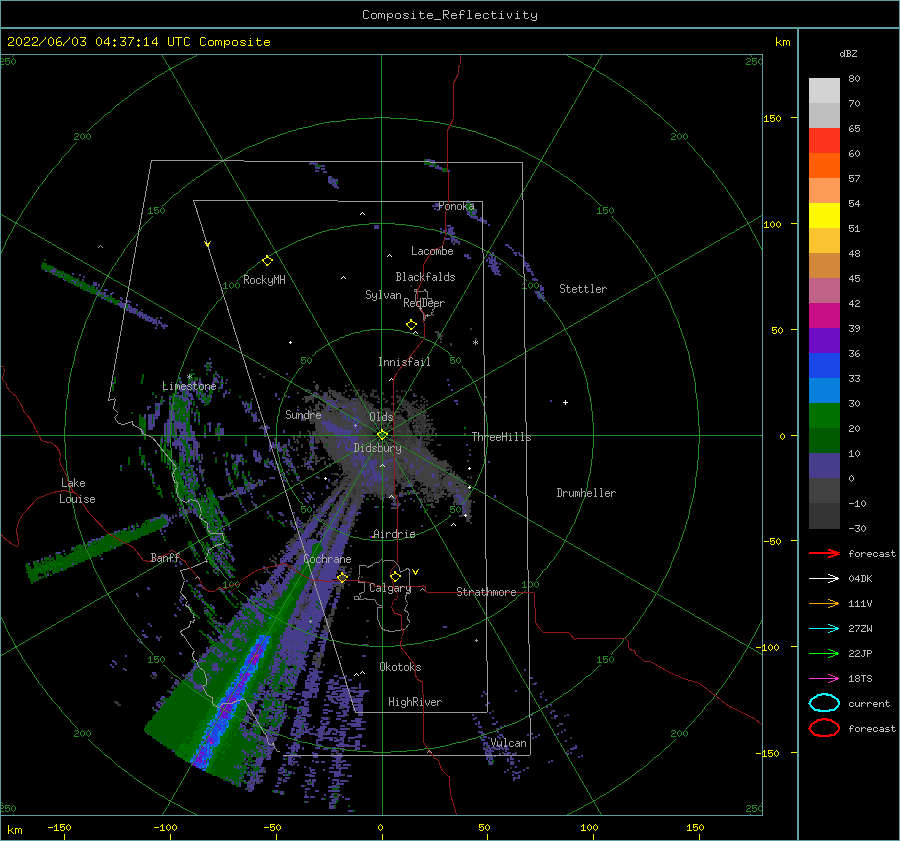Click the bright green 30–20 dBZ swatch
Screen dimensions: 900x841
(x=824, y=416)
